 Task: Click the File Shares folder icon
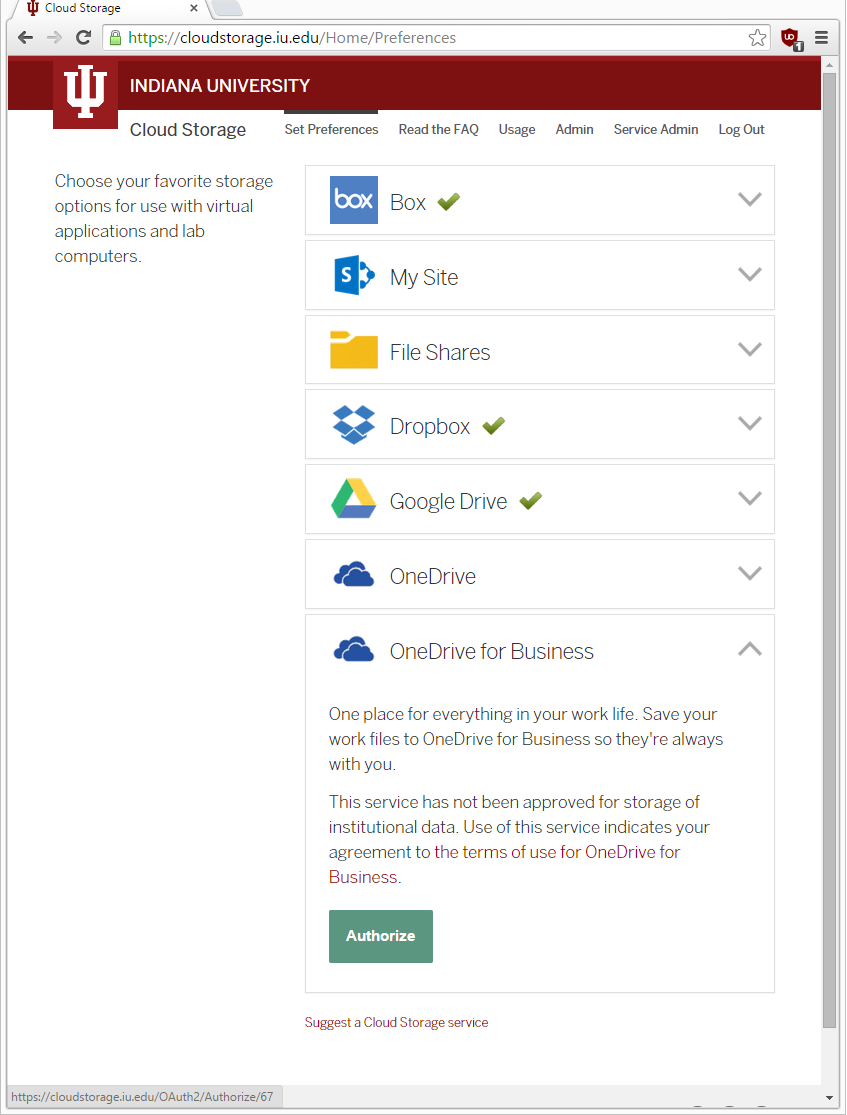tap(353, 349)
